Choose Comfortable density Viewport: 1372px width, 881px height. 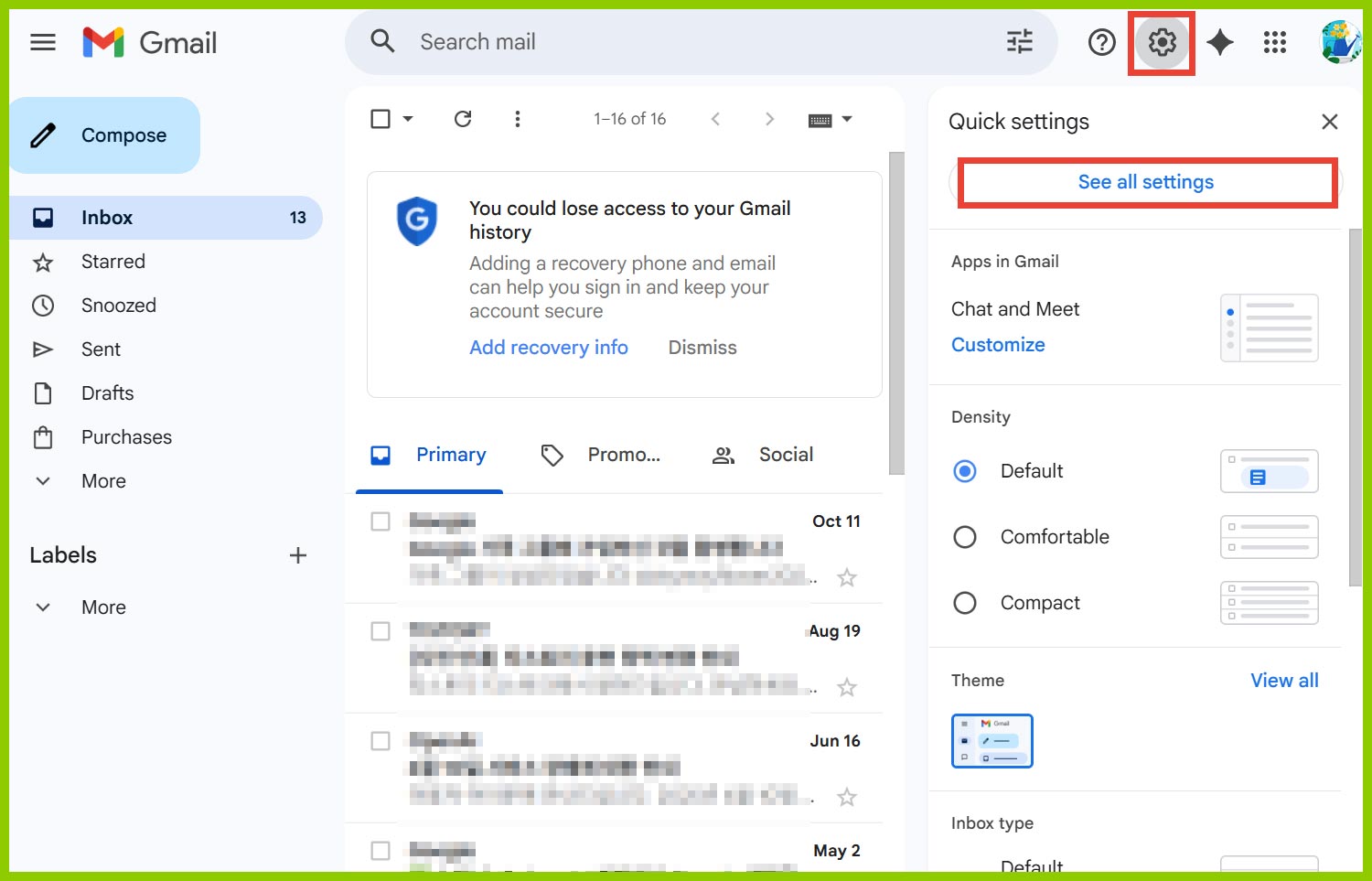click(965, 537)
